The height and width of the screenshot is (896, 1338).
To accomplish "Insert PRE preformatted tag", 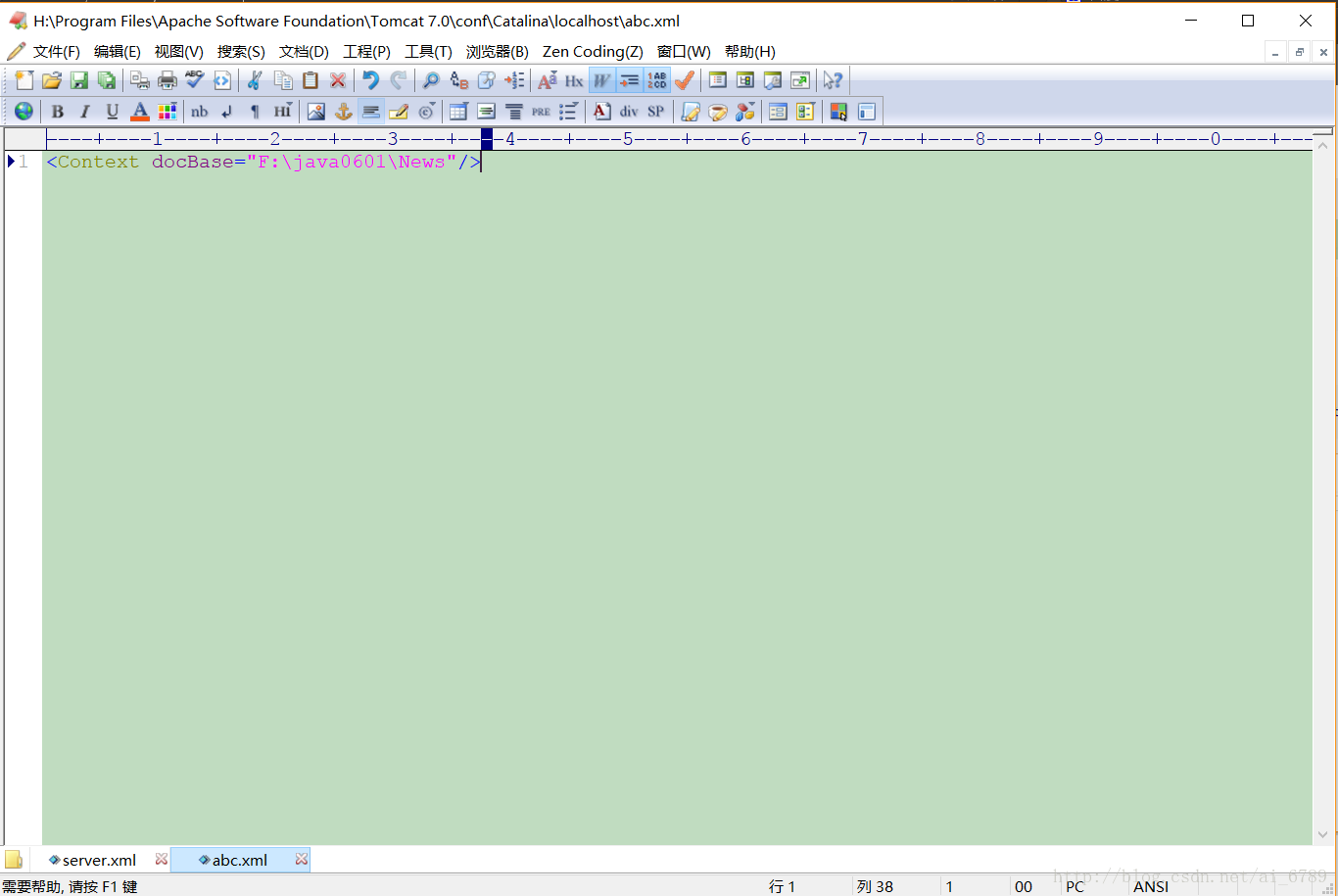I will 541,111.
